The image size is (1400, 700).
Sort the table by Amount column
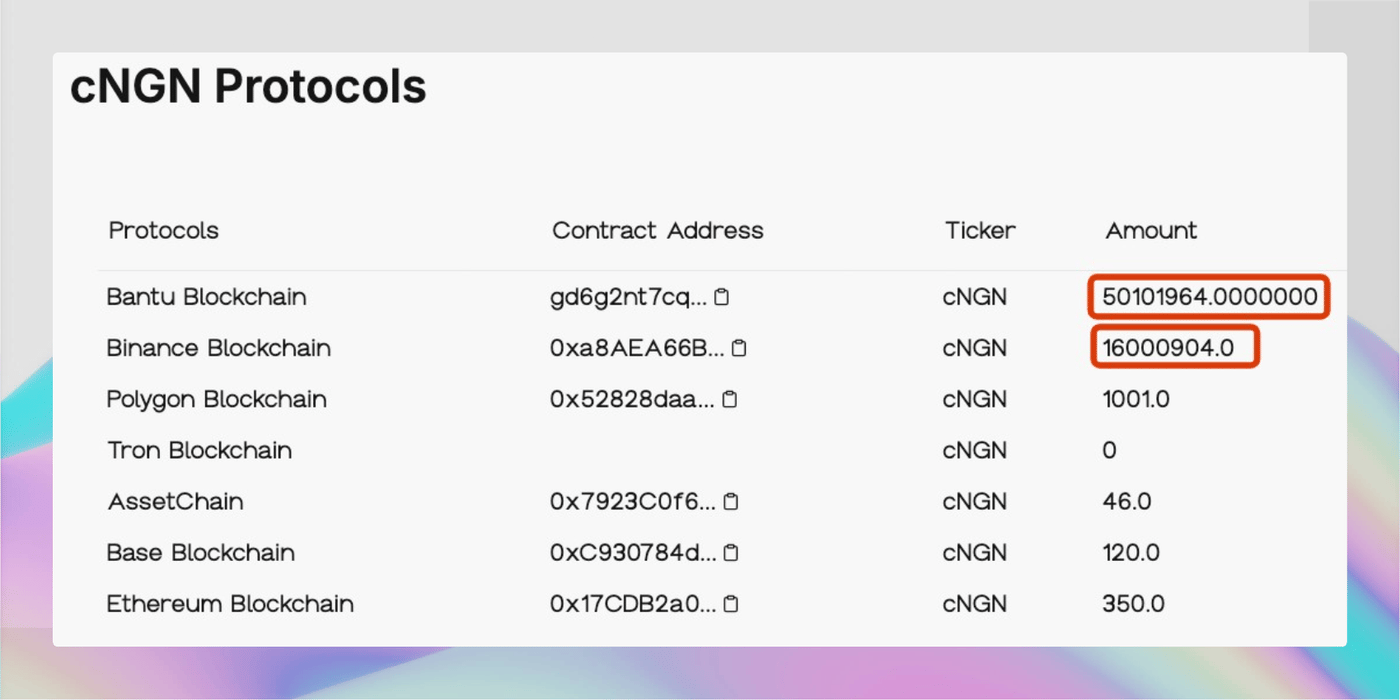point(1150,230)
